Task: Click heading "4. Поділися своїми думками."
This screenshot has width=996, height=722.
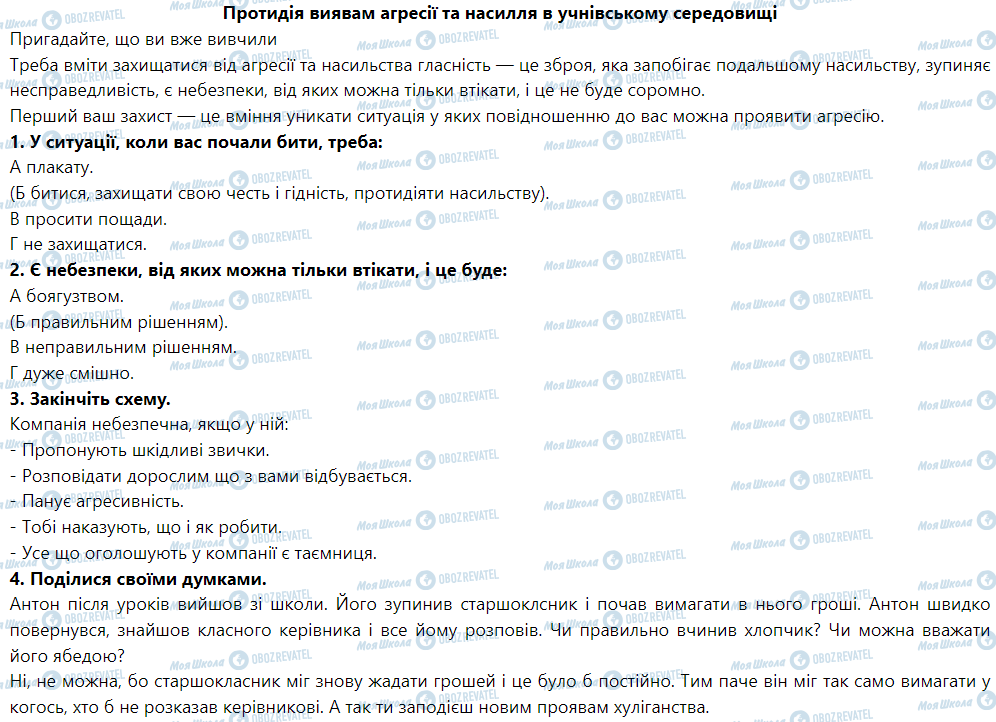Action: tap(137, 579)
